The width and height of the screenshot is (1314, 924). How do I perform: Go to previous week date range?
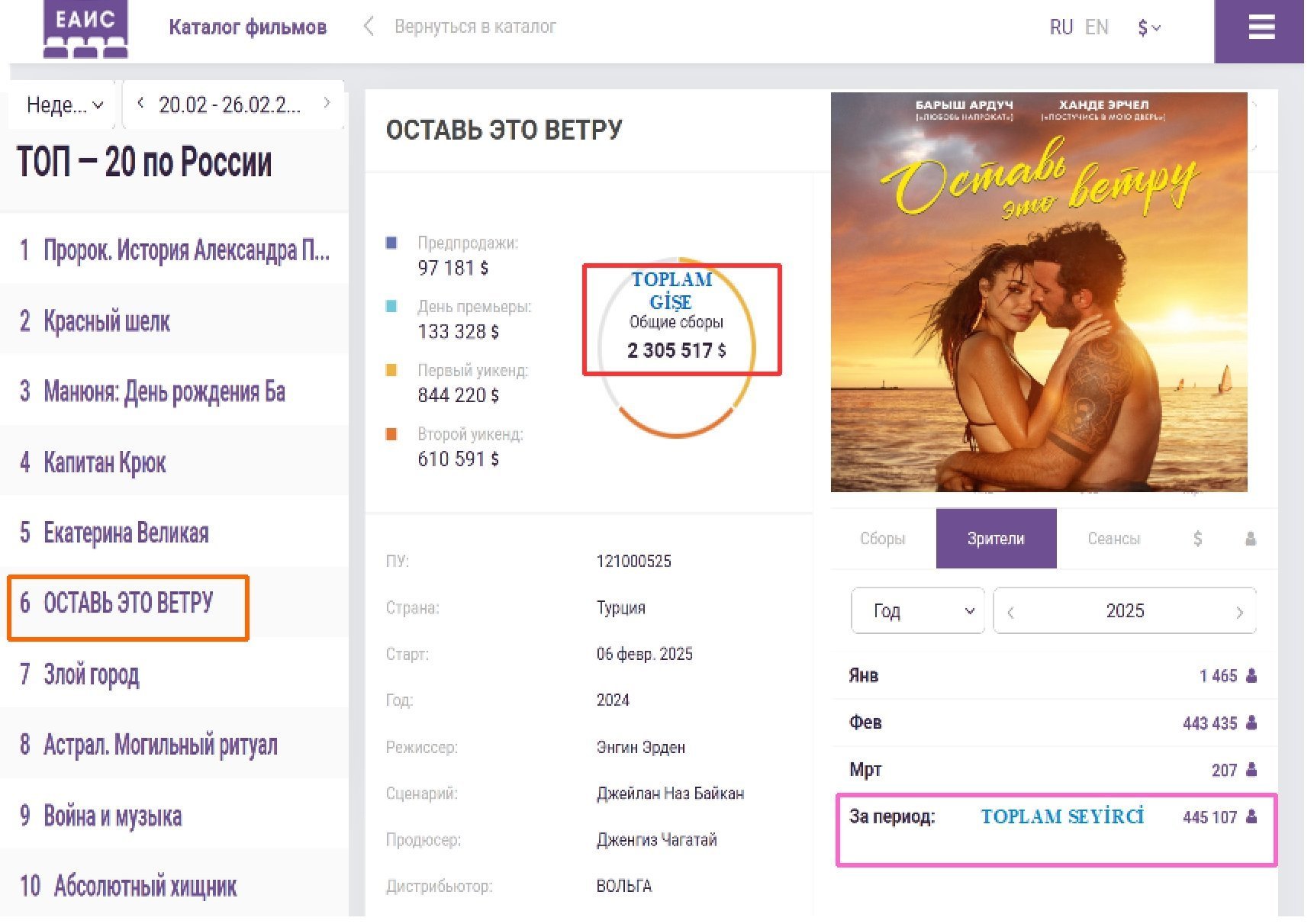click(140, 103)
